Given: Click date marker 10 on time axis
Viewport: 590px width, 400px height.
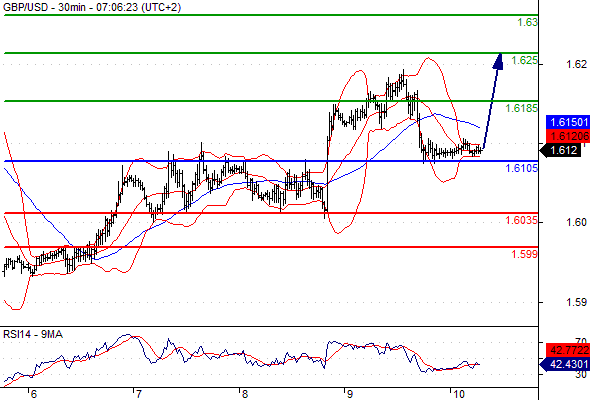Looking at the screenshot, I should coord(458,394).
